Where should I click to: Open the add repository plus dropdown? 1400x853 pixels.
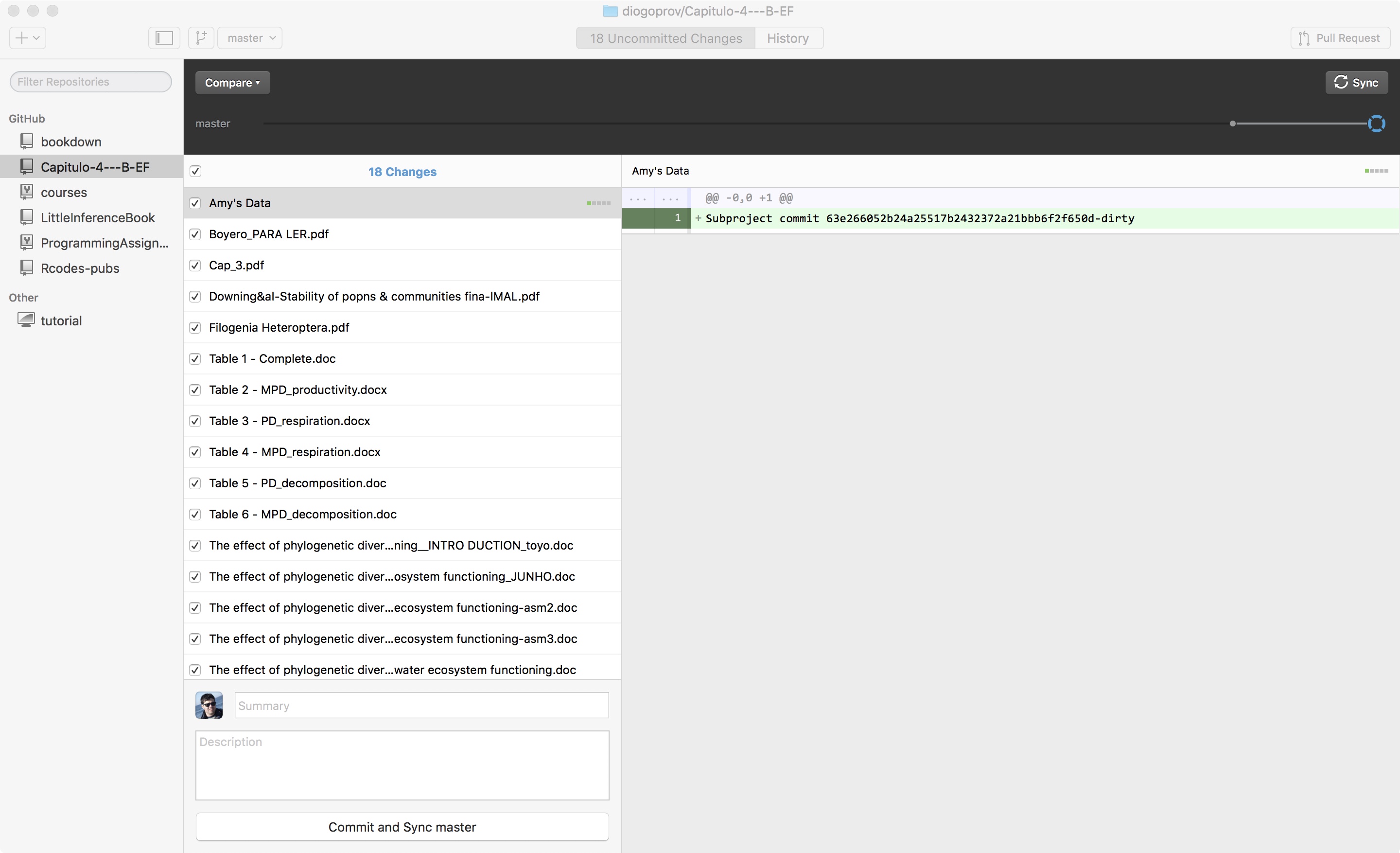click(28, 38)
